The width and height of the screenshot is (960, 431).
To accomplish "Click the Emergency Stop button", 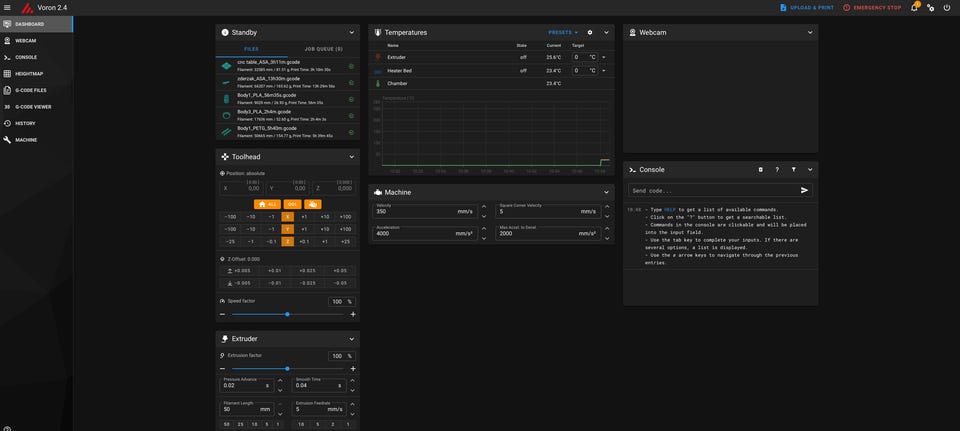I will point(872,8).
